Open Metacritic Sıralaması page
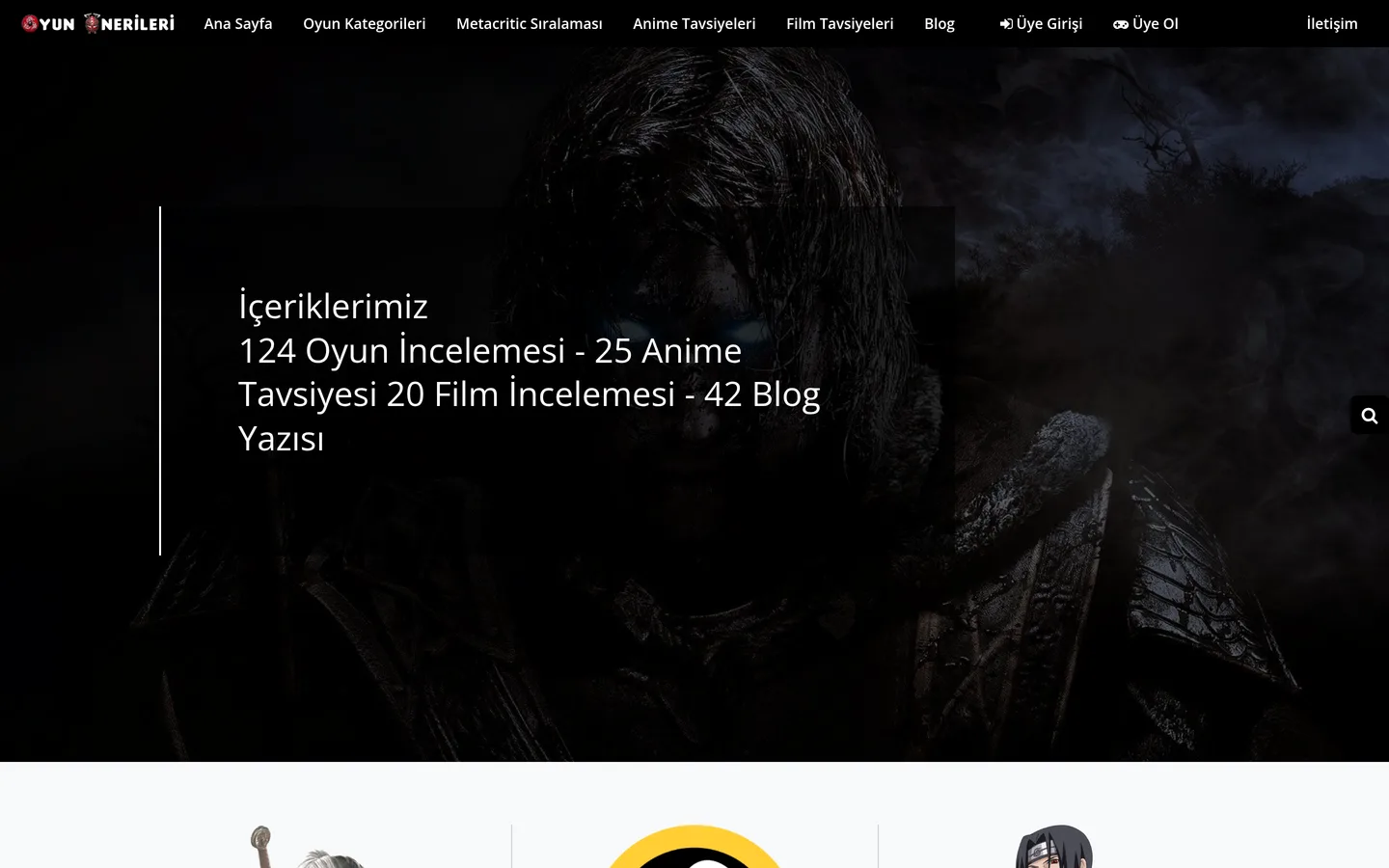1389x868 pixels. 530,23
